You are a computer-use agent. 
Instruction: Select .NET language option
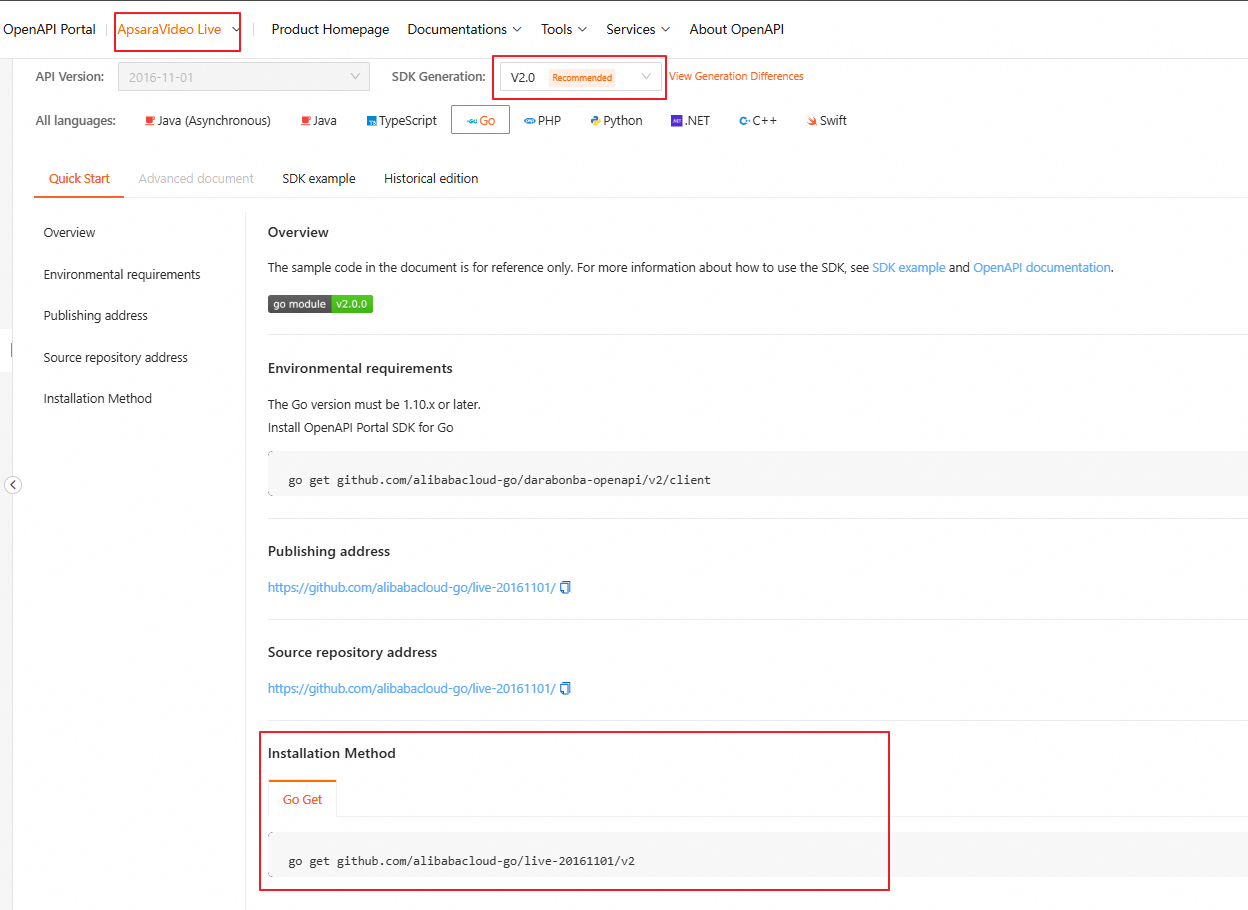pyautogui.click(x=690, y=120)
